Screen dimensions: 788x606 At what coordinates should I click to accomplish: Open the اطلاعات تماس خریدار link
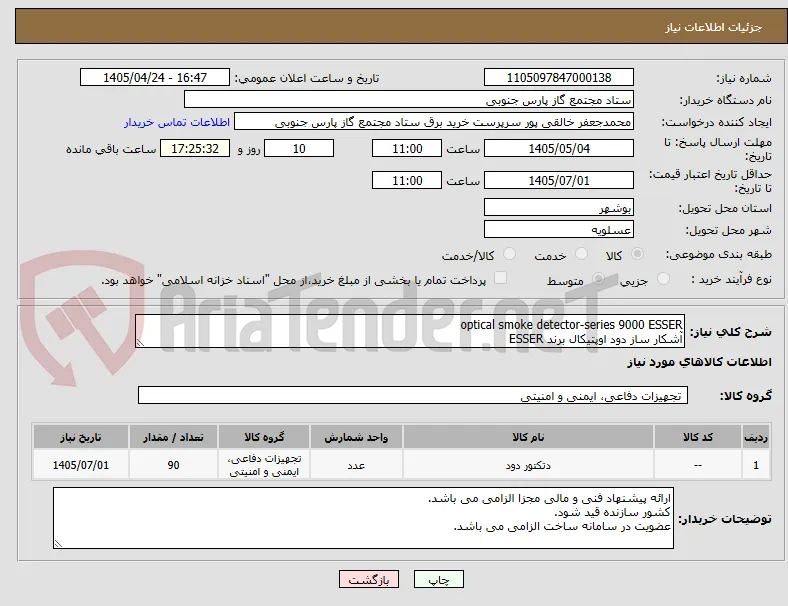177,122
